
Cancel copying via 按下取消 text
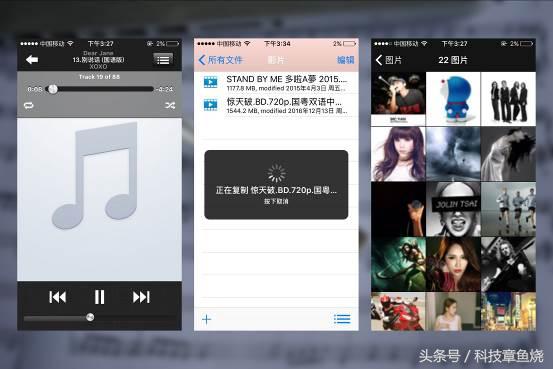pos(276,201)
